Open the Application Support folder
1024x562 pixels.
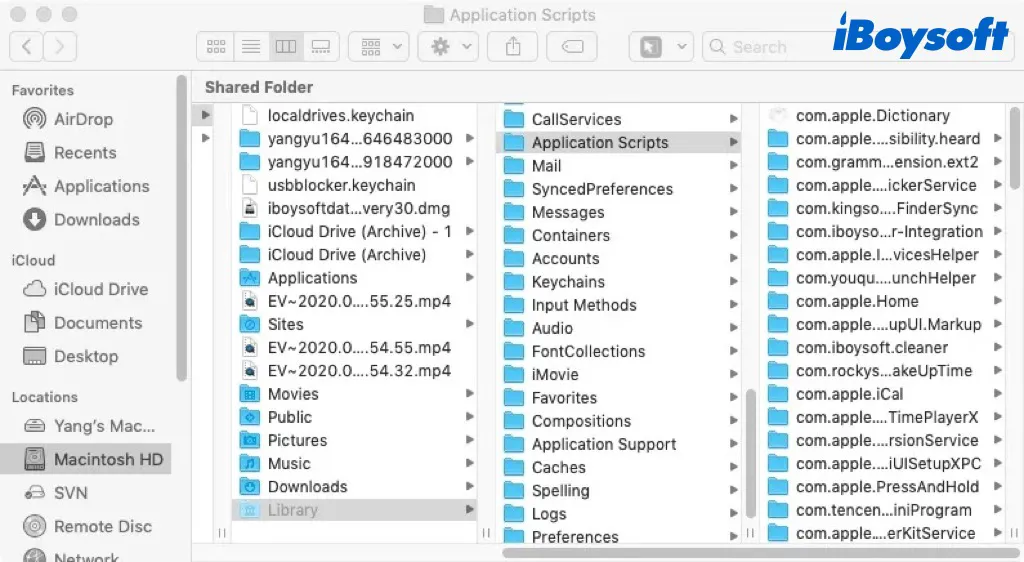pyautogui.click(x=603, y=445)
